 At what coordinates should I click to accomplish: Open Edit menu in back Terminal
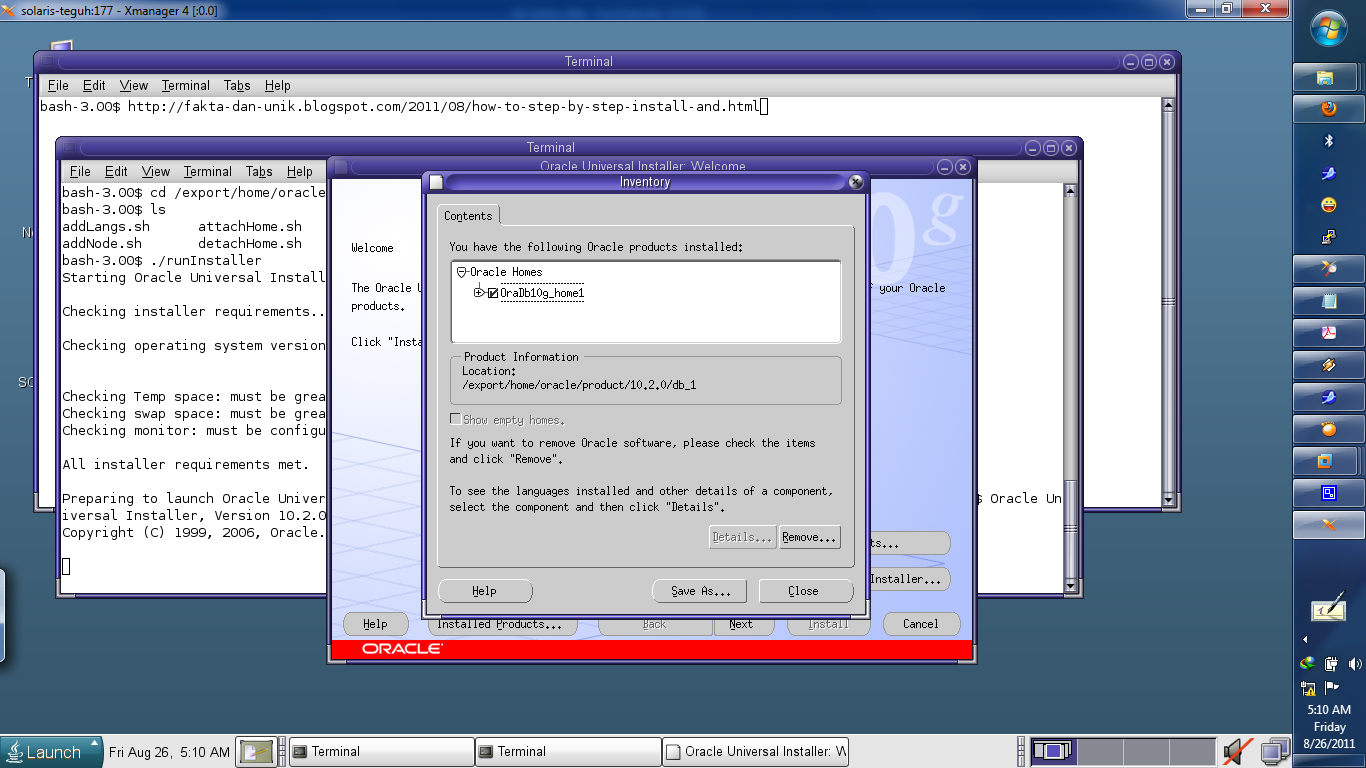point(94,86)
